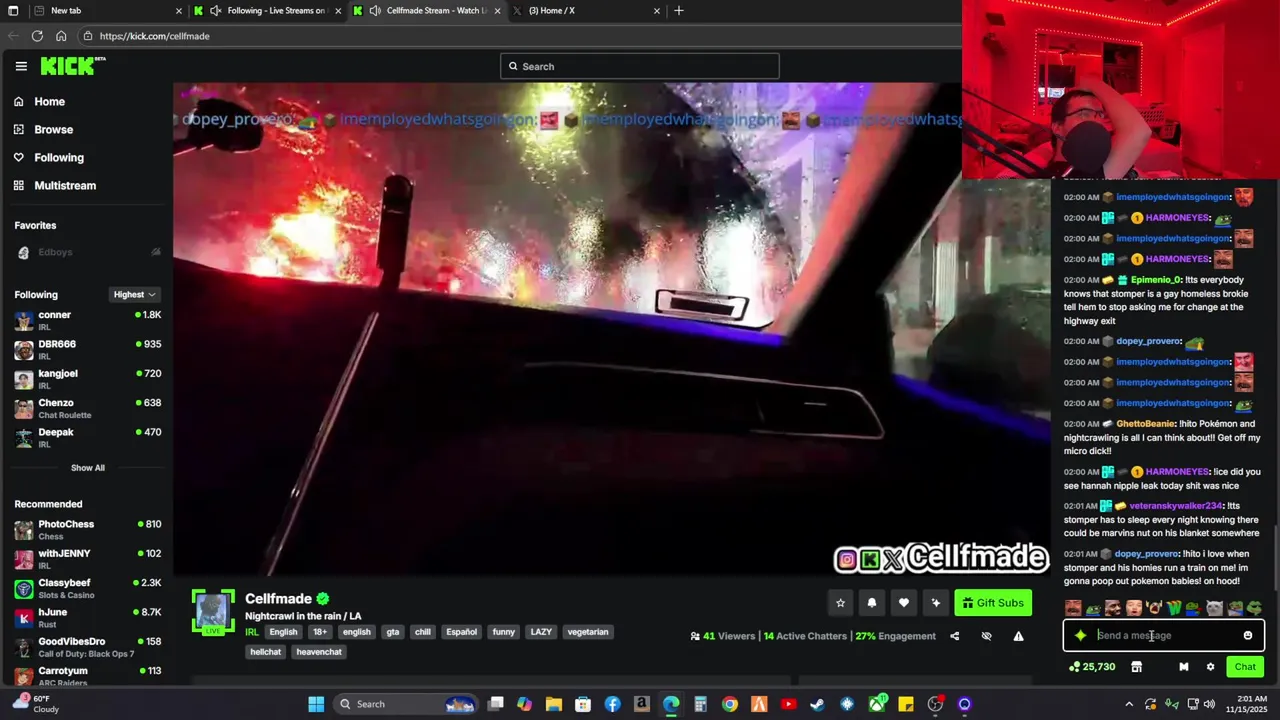Refresh the browser page
The image size is (1280, 720).
point(37,36)
